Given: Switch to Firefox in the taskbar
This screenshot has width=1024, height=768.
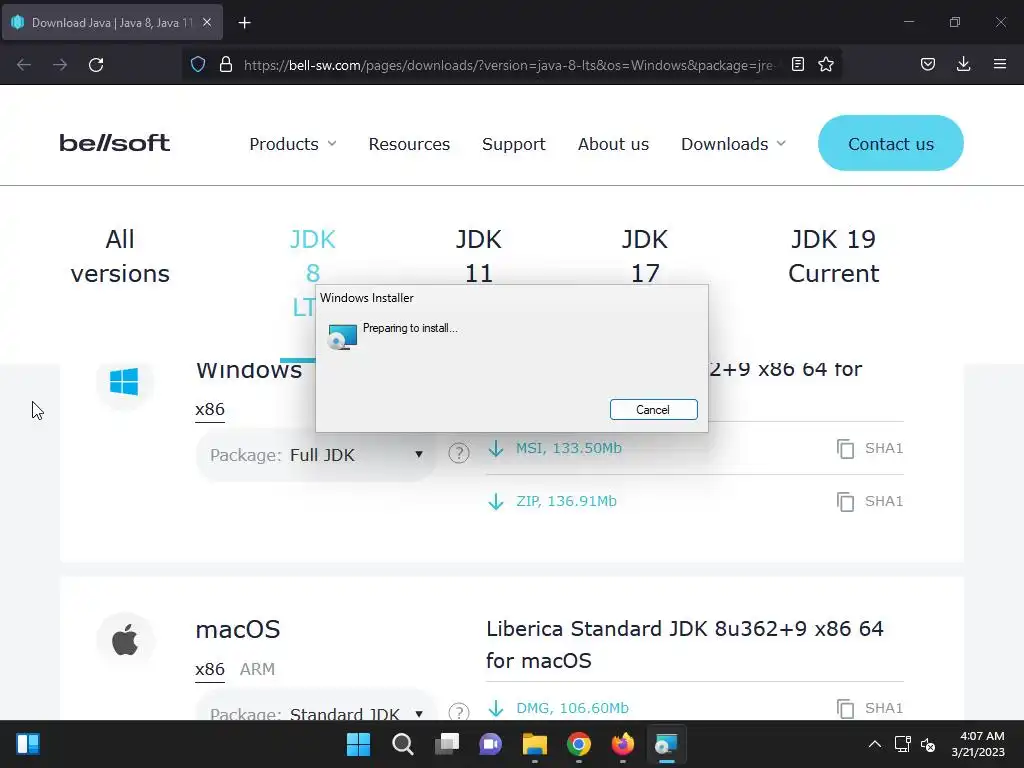Looking at the screenshot, I should coord(622,744).
